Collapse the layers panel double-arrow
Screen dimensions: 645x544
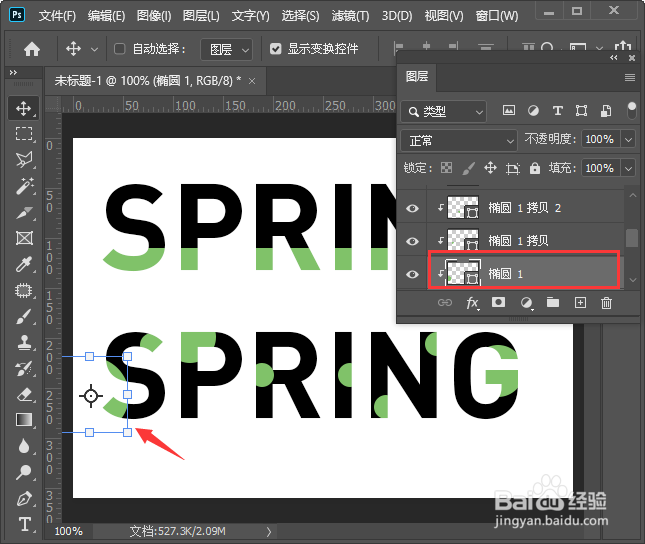point(614,58)
